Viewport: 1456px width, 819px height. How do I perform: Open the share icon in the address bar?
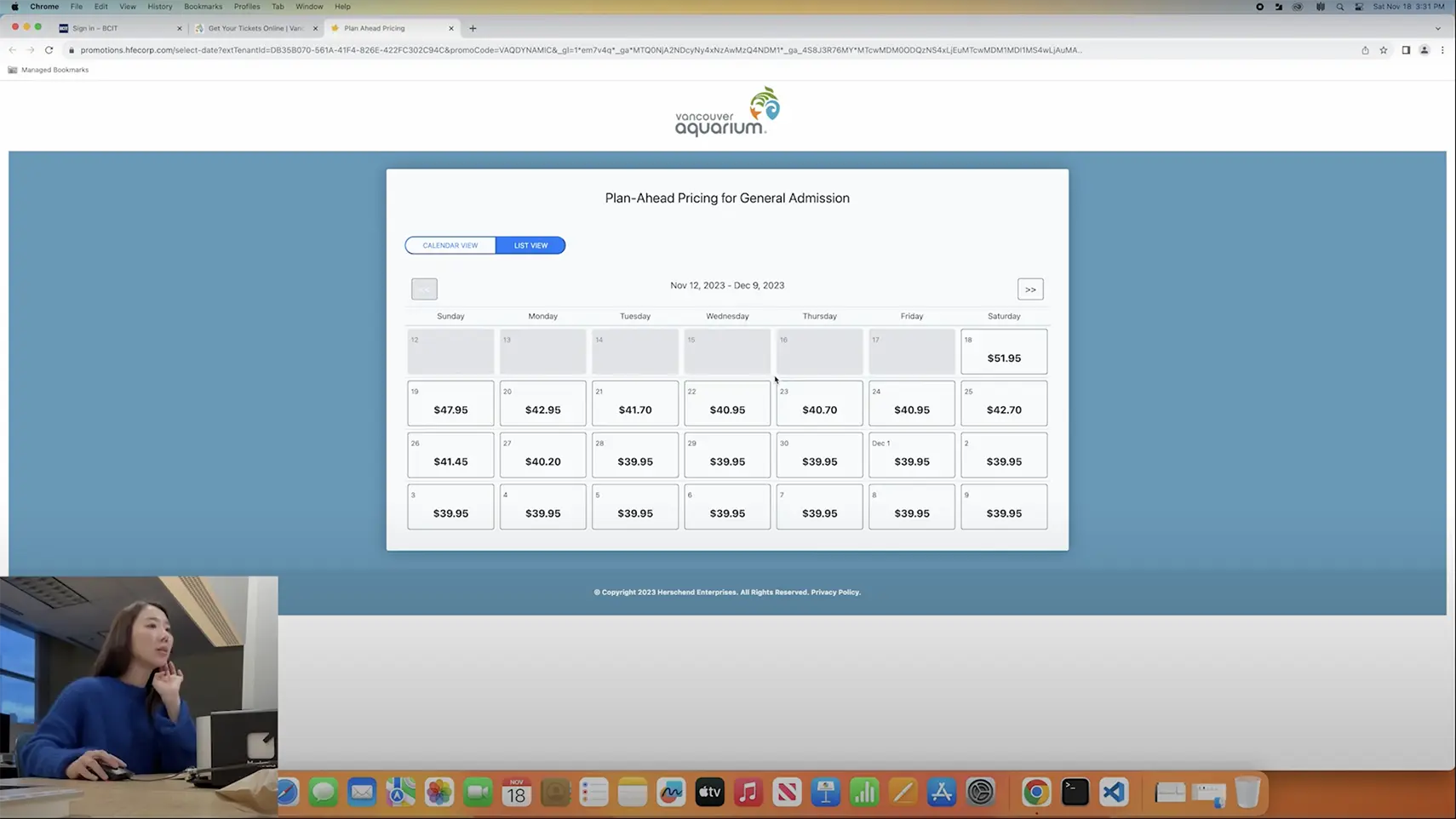click(1365, 50)
